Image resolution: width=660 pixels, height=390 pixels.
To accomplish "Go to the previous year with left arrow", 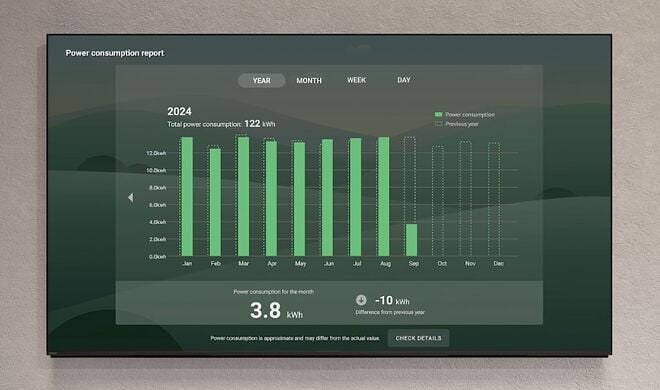I will tap(130, 197).
